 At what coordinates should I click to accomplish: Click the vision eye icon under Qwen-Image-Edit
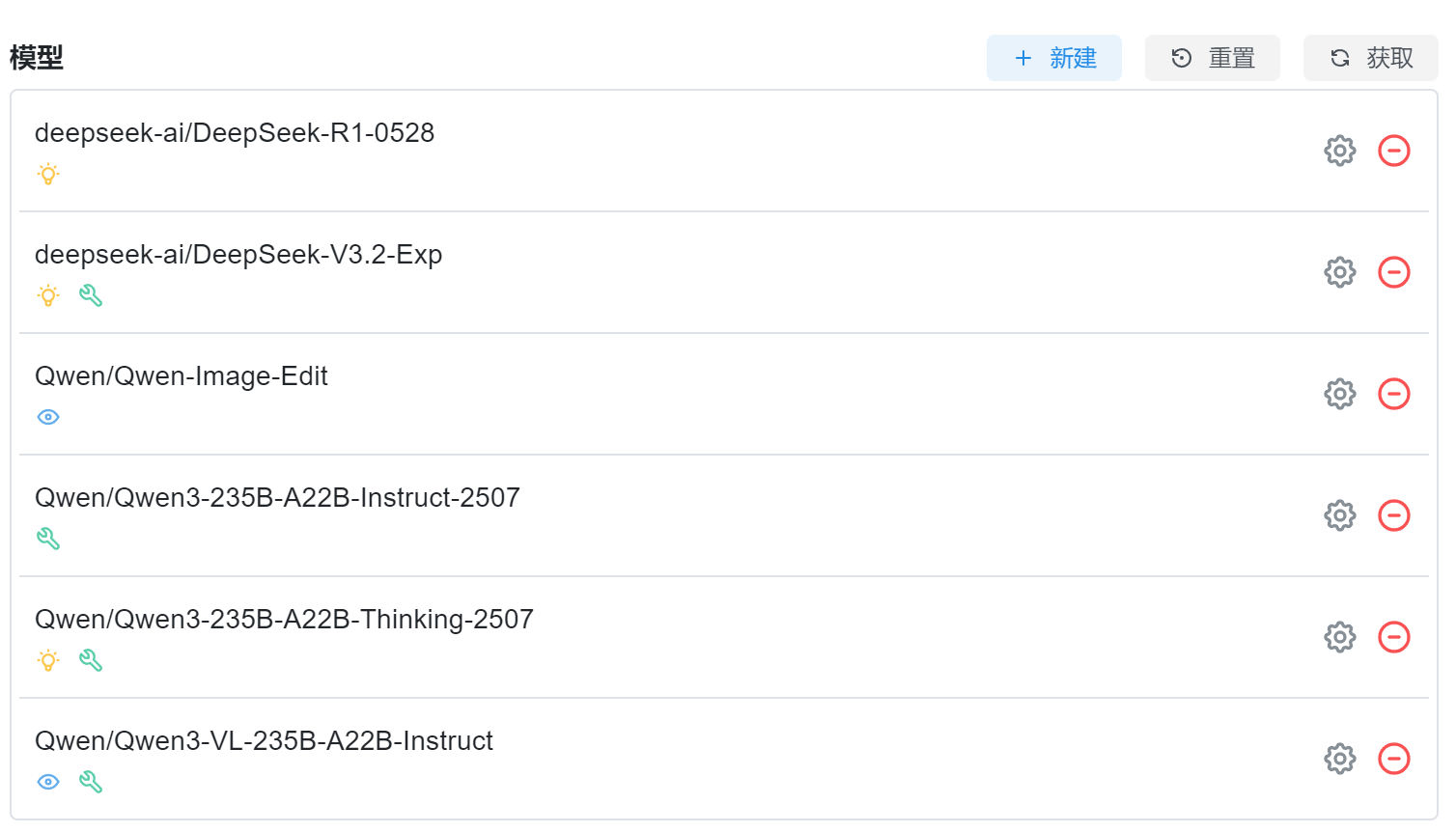[x=48, y=417]
